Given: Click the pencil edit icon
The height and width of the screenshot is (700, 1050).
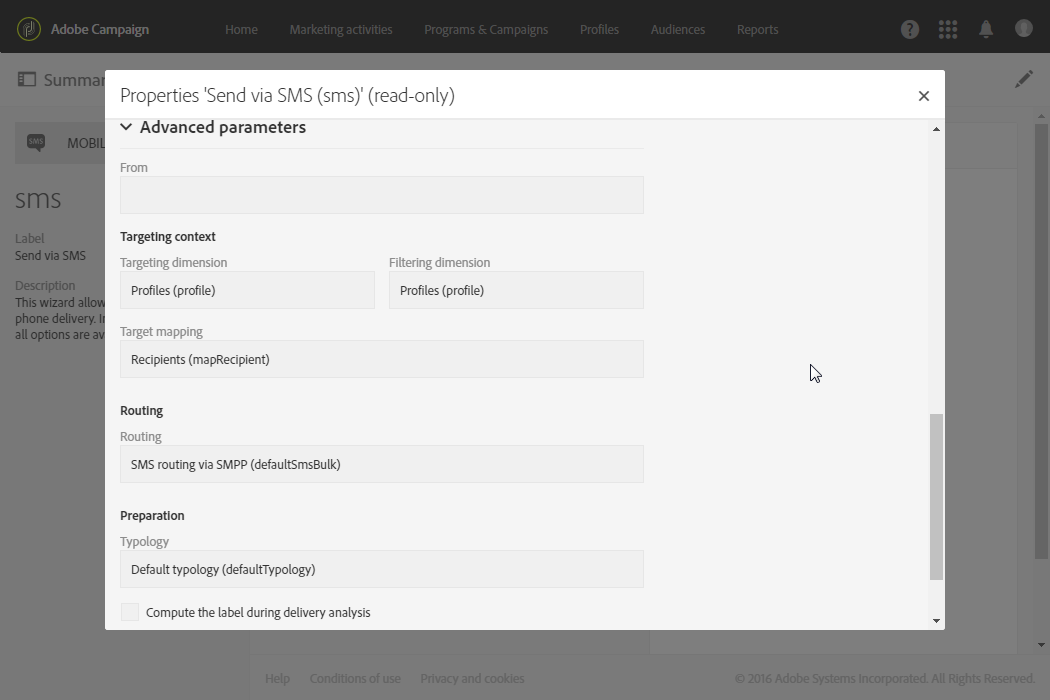Looking at the screenshot, I should 1023,79.
